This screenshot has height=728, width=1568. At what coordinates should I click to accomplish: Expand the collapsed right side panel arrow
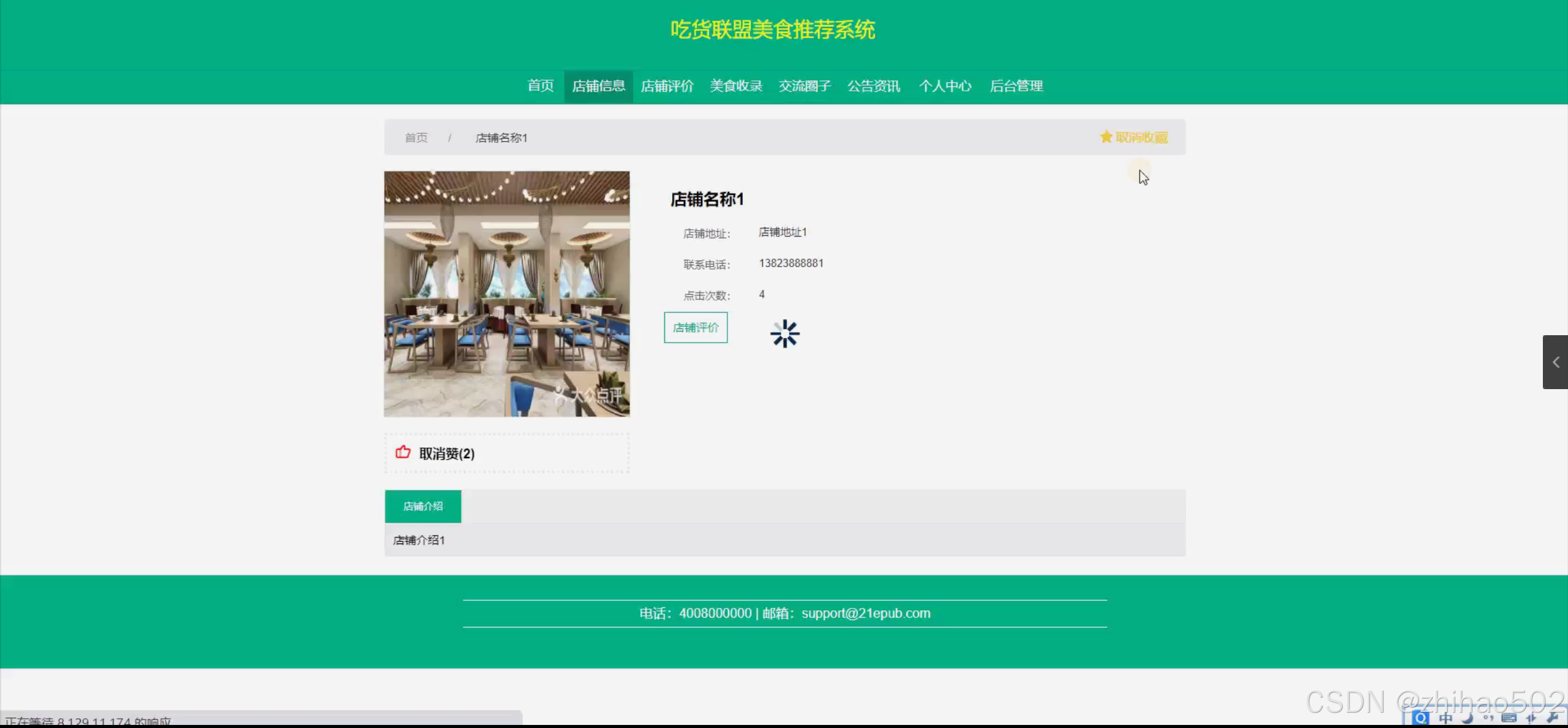1555,362
